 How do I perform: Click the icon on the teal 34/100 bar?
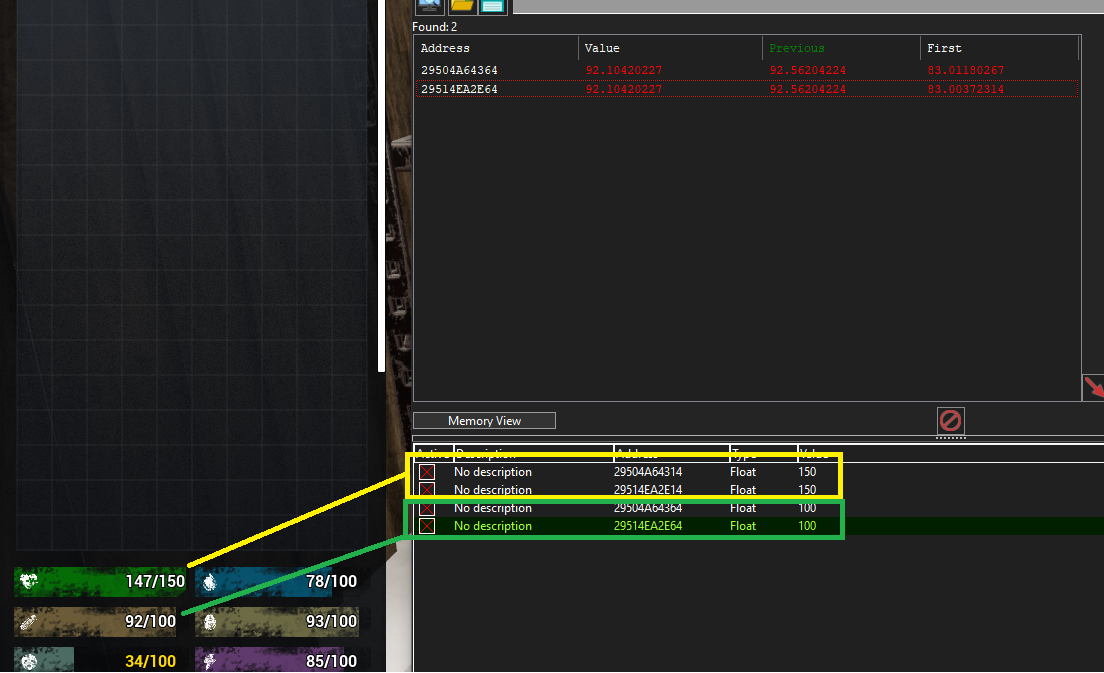[29, 661]
